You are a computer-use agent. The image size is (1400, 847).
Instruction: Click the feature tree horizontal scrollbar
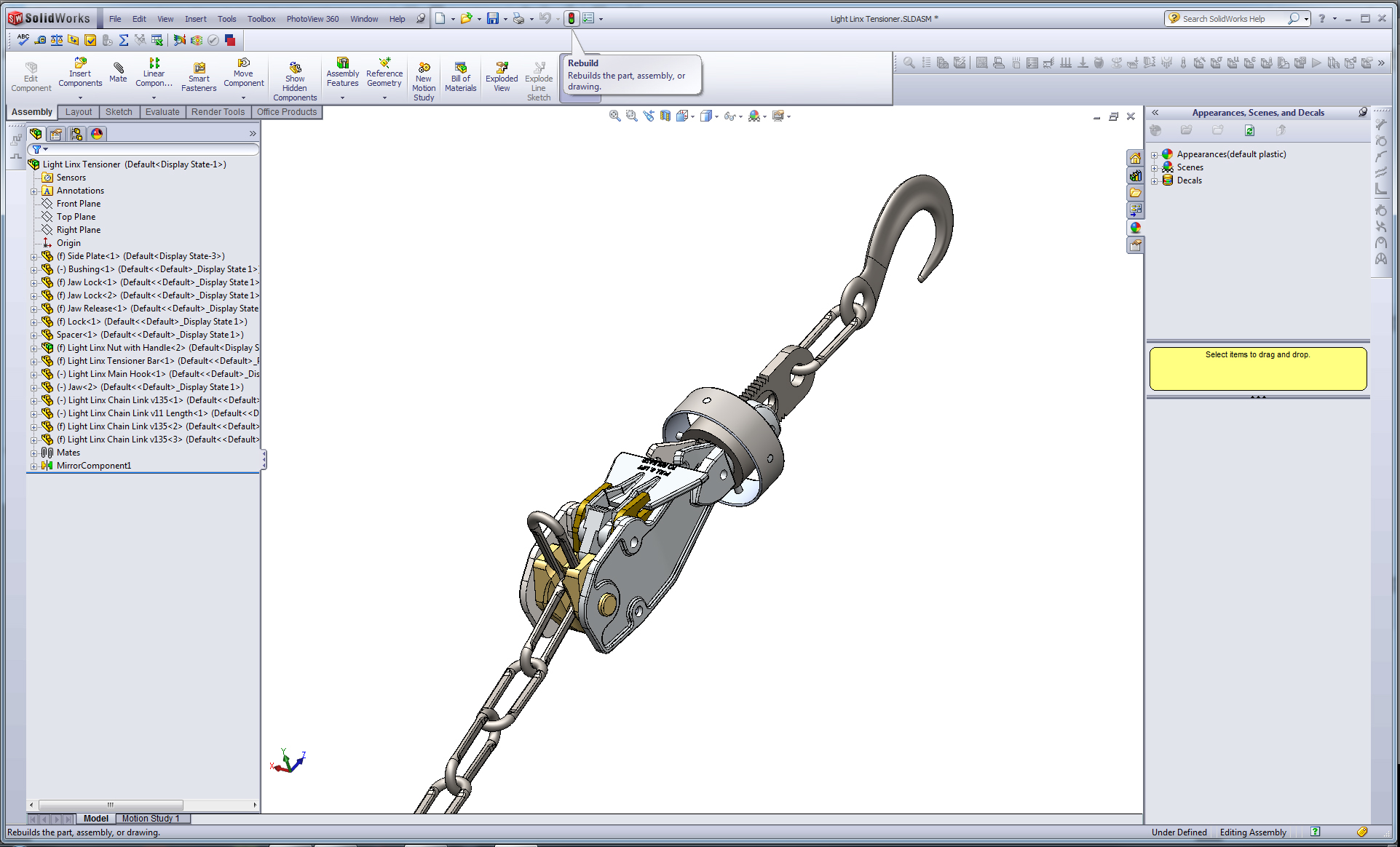pos(109,805)
